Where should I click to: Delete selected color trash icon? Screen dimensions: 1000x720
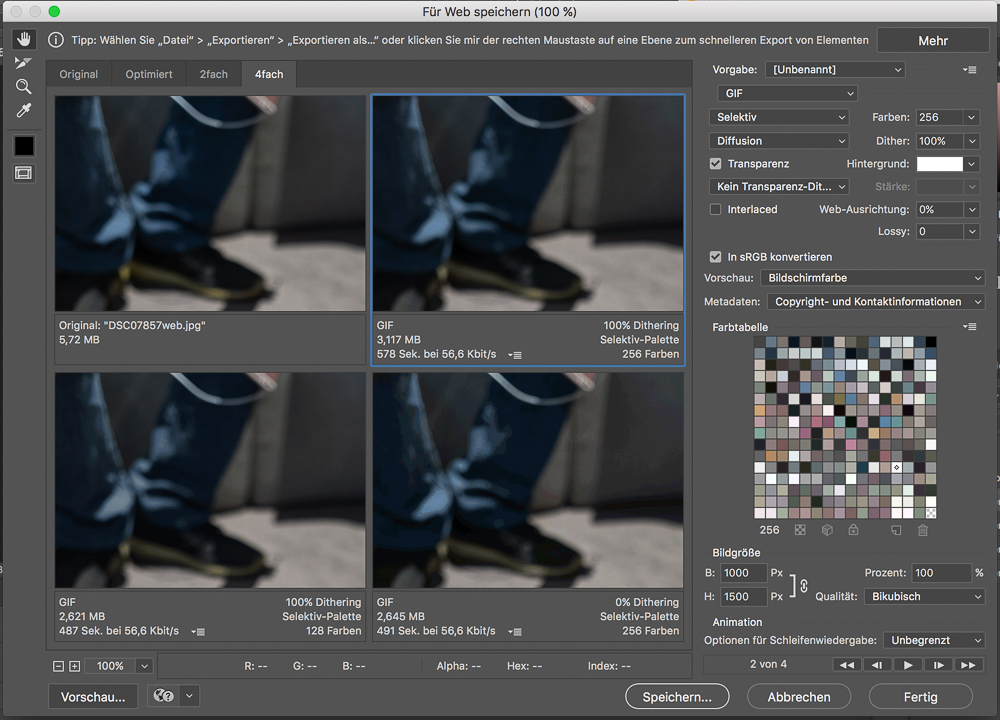pos(923,530)
